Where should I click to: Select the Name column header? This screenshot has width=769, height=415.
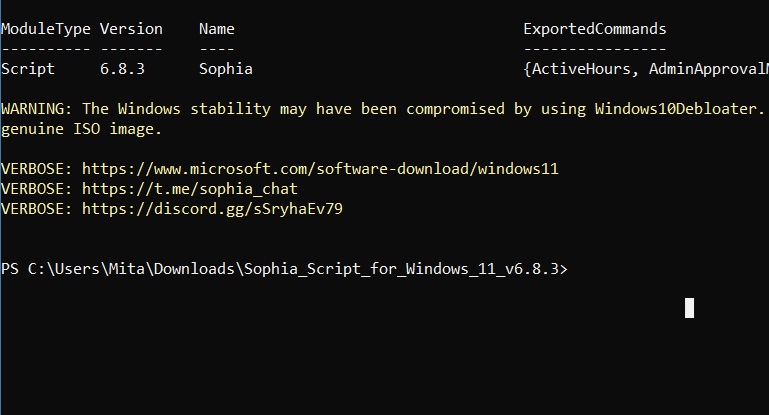[x=217, y=29]
